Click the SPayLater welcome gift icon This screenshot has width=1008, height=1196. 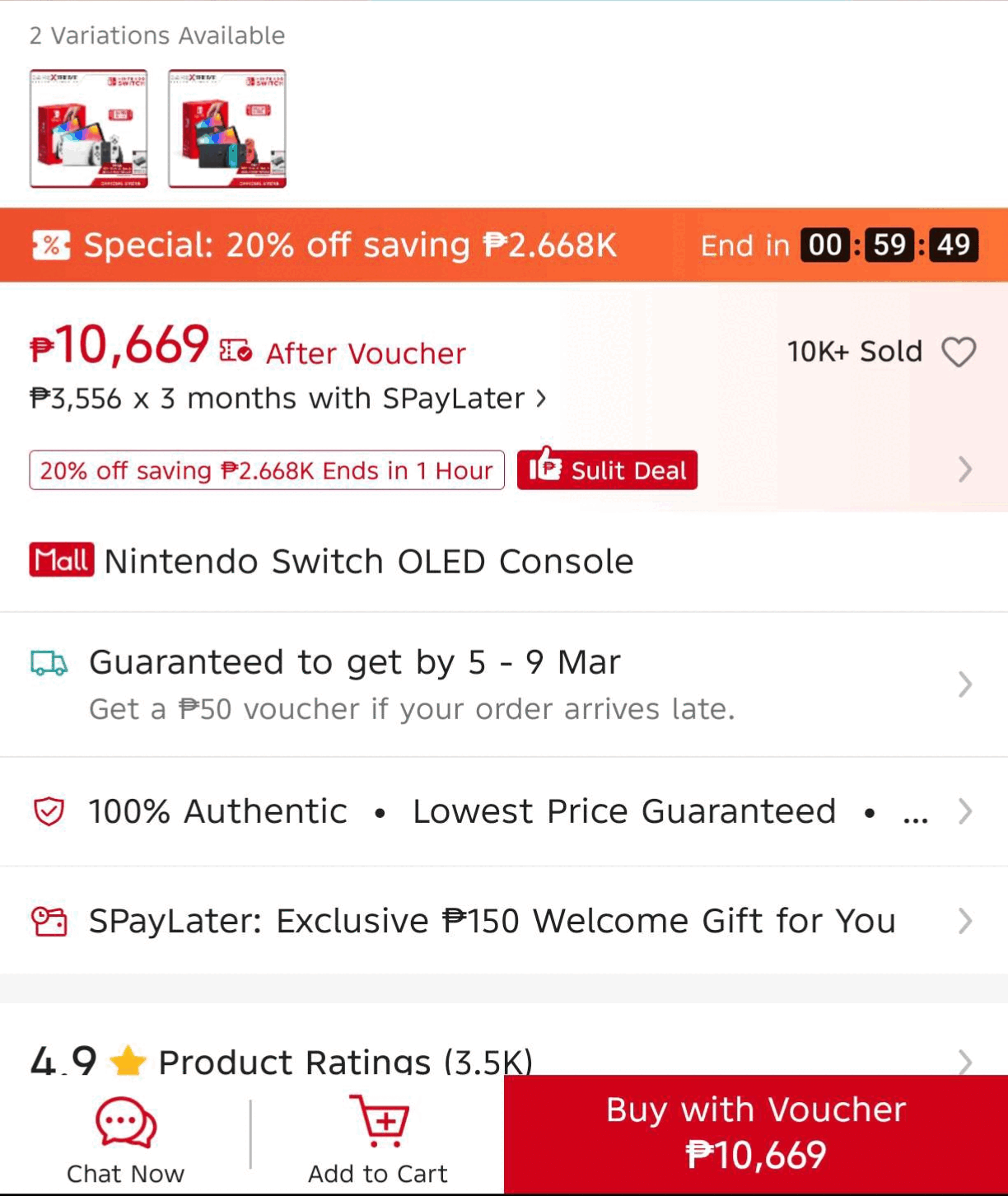pos(49,921)
